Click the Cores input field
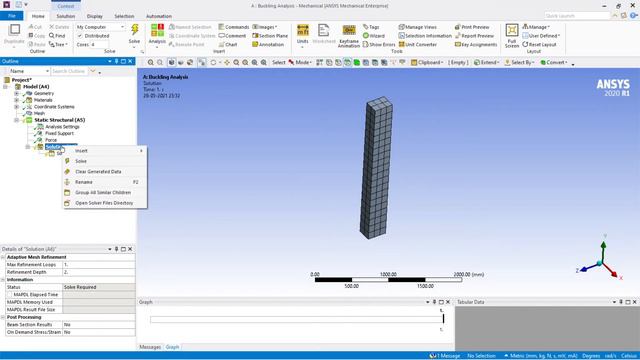 pos(100,44)
